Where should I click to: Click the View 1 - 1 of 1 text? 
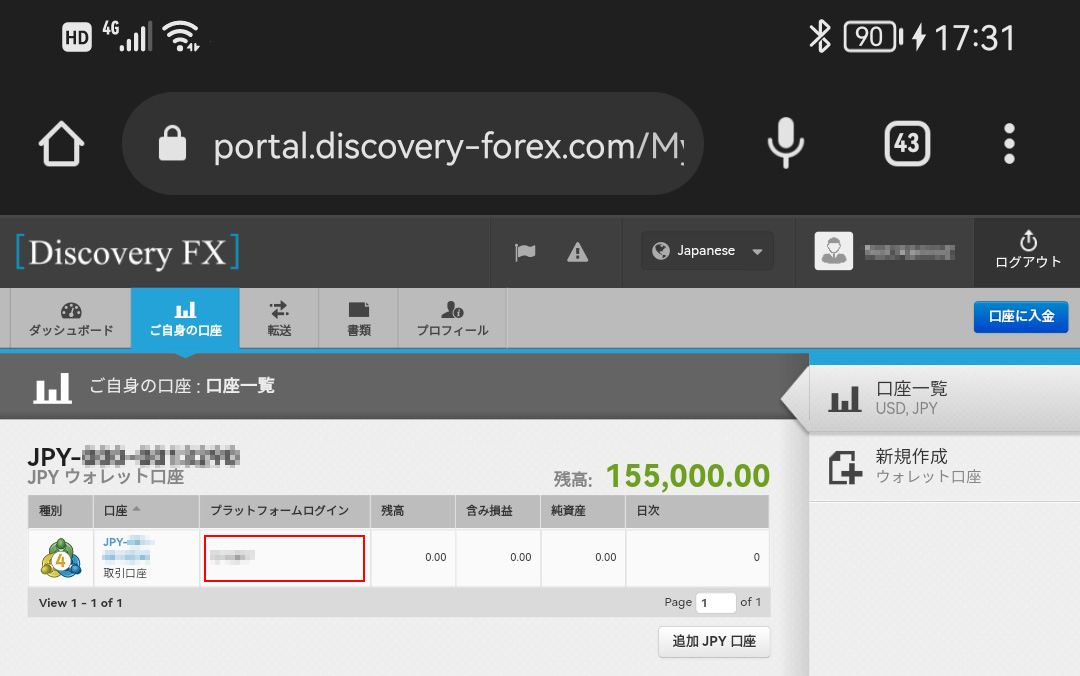point(81,603)
